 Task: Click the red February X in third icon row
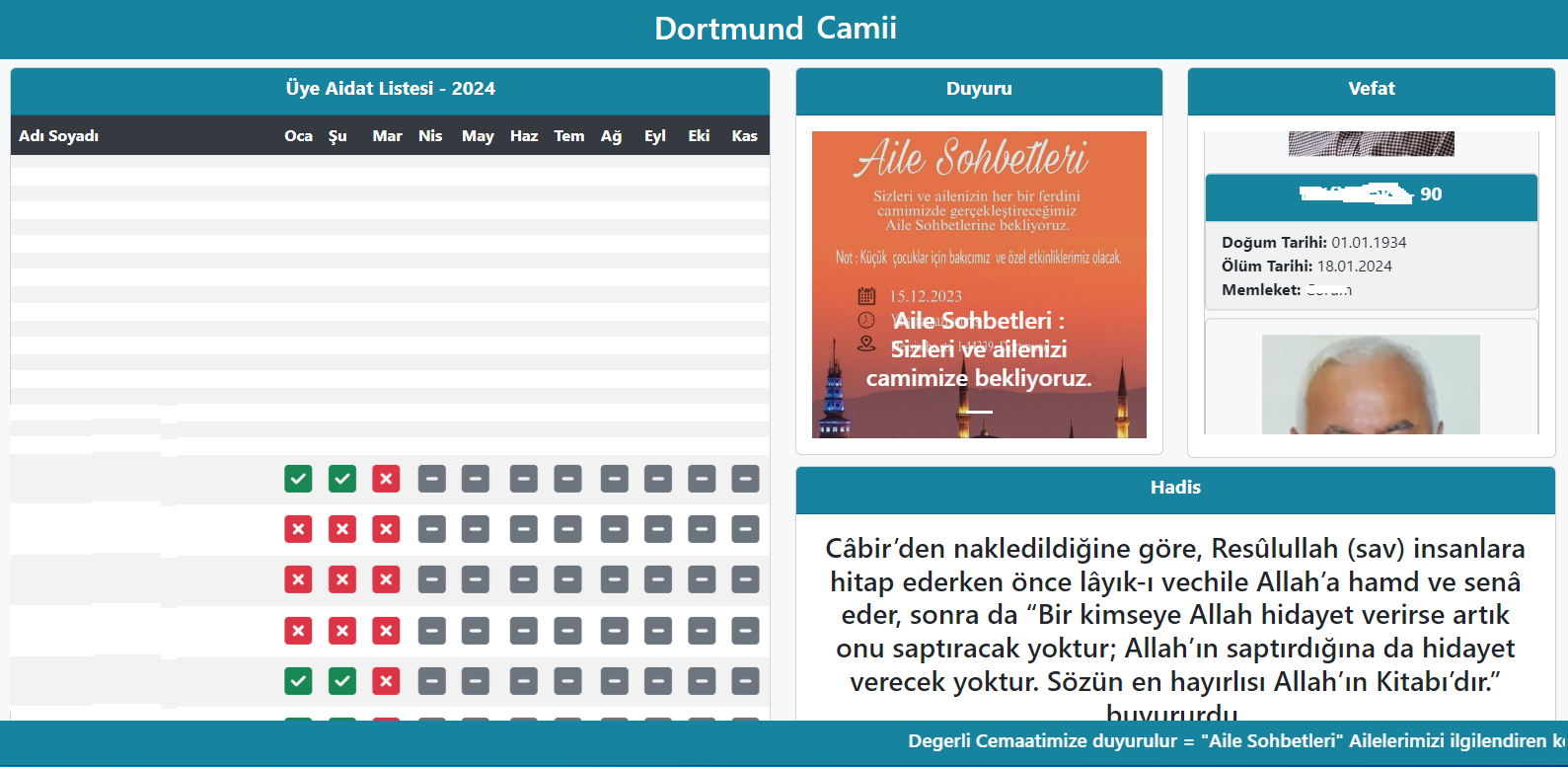[342, 579]
